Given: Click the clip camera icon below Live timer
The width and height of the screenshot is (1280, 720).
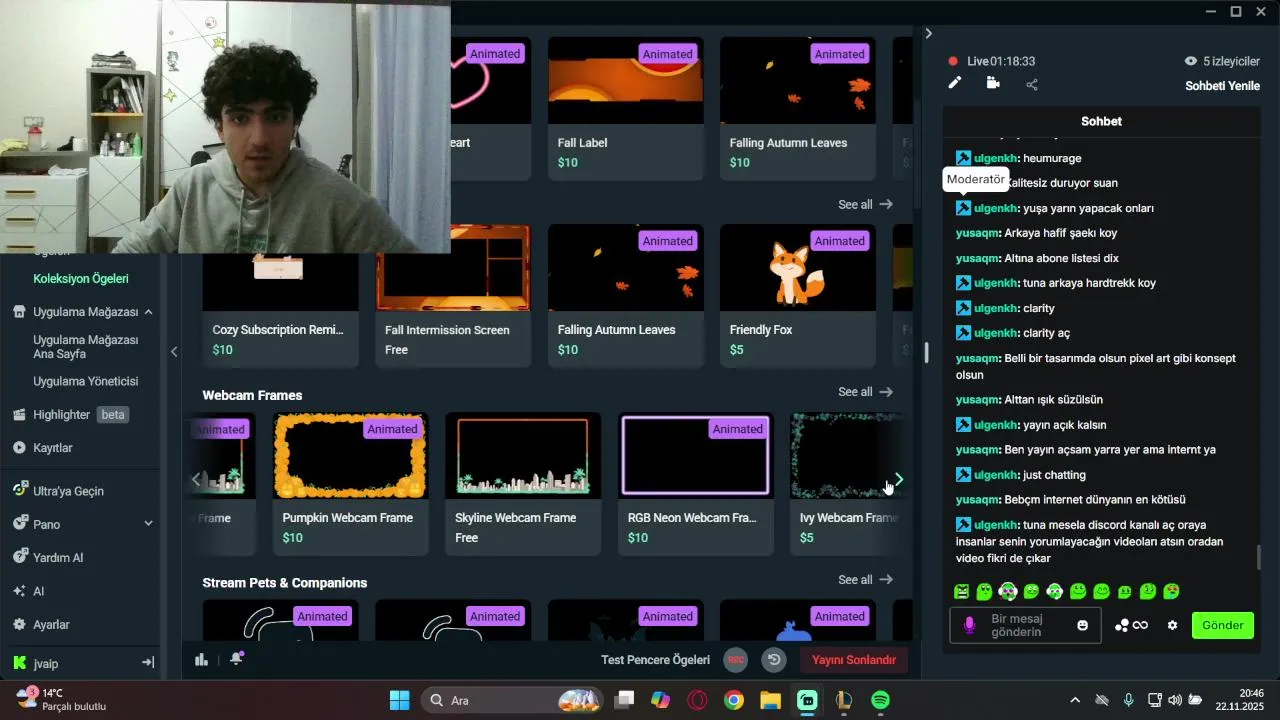Looking at the screenshot, I should (993, 83).
